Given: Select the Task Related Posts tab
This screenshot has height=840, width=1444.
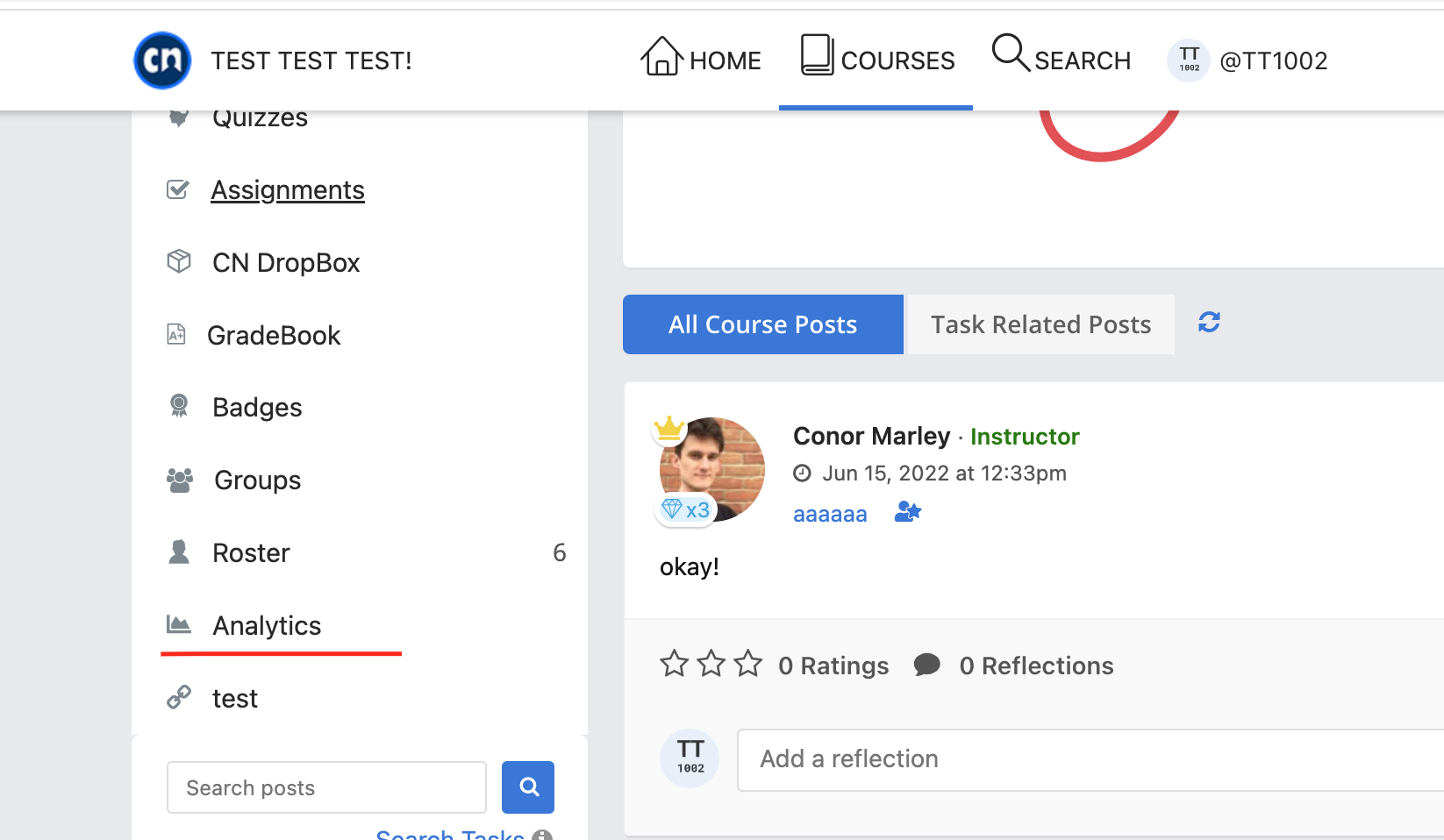Looking at the screenshot, I should [x=1040, y=324].
